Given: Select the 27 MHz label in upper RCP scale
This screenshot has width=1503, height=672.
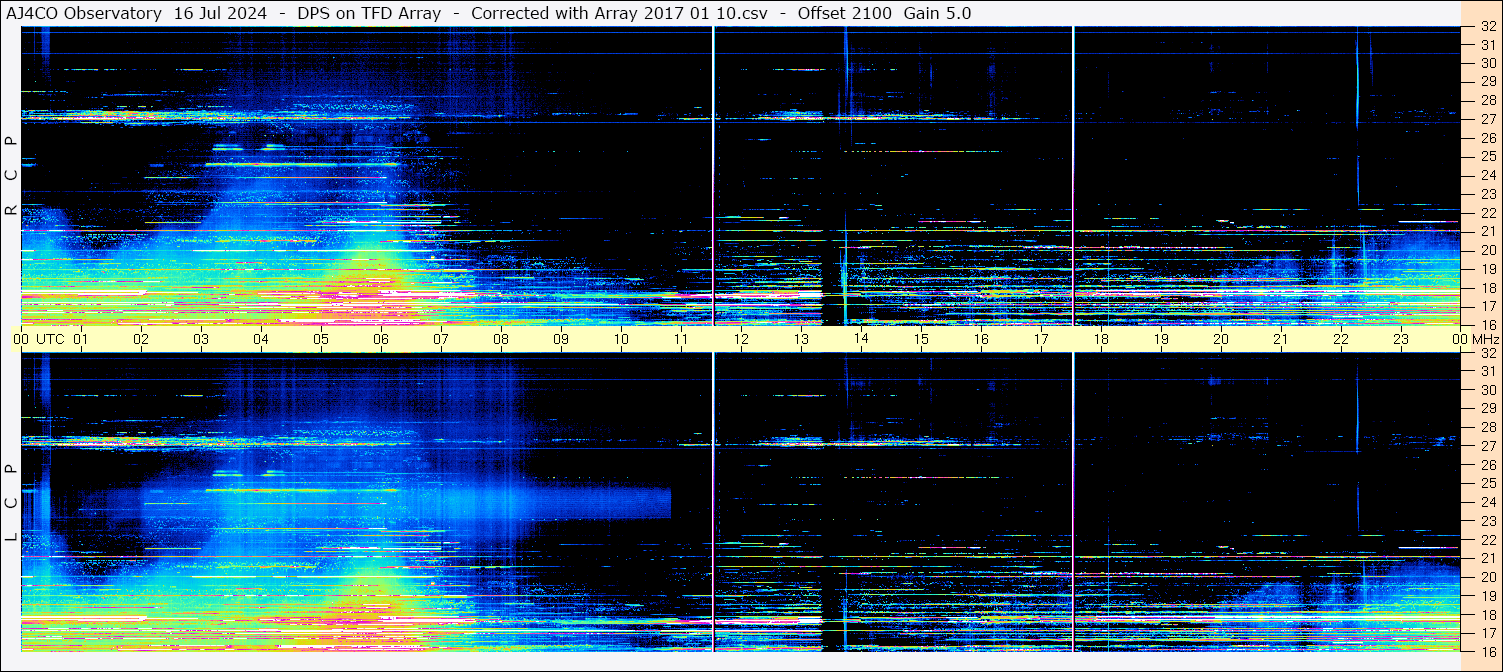Looking at the screenshot, I should coord(1488,119).
